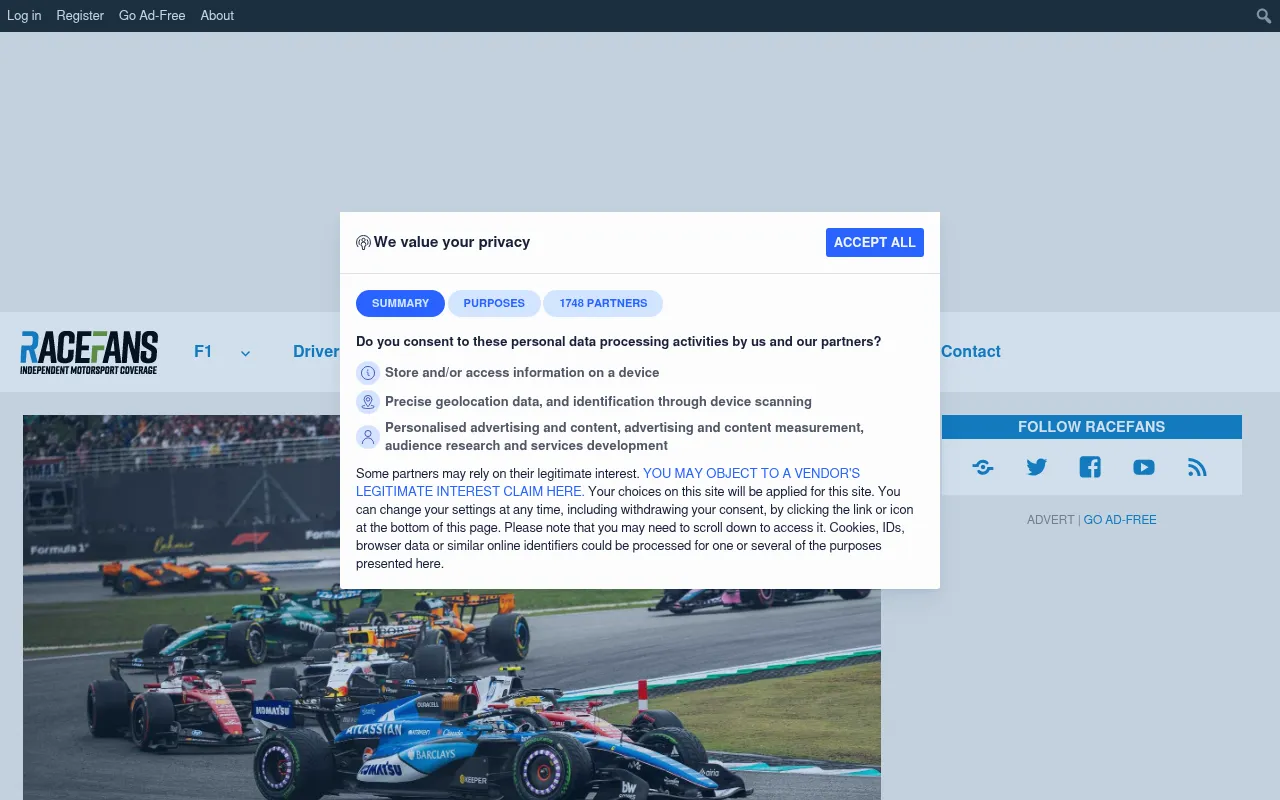Click the 'FOLLOW RACEFANS' heading

click(1091, 427)
